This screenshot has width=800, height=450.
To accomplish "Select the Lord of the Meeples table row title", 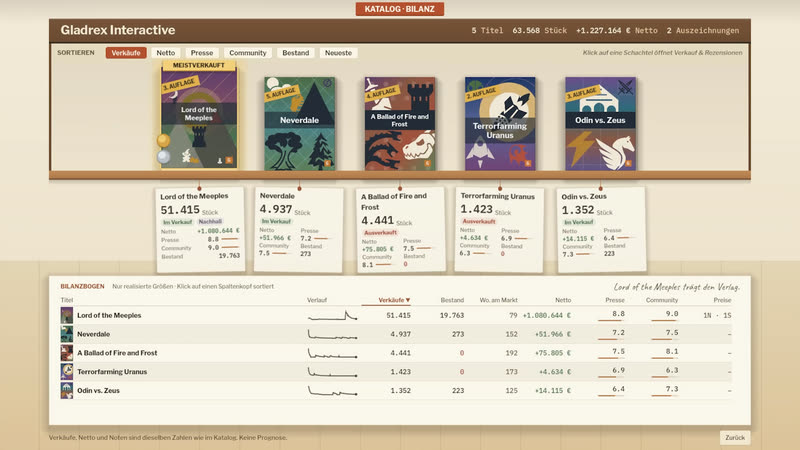I will point(109,315).
